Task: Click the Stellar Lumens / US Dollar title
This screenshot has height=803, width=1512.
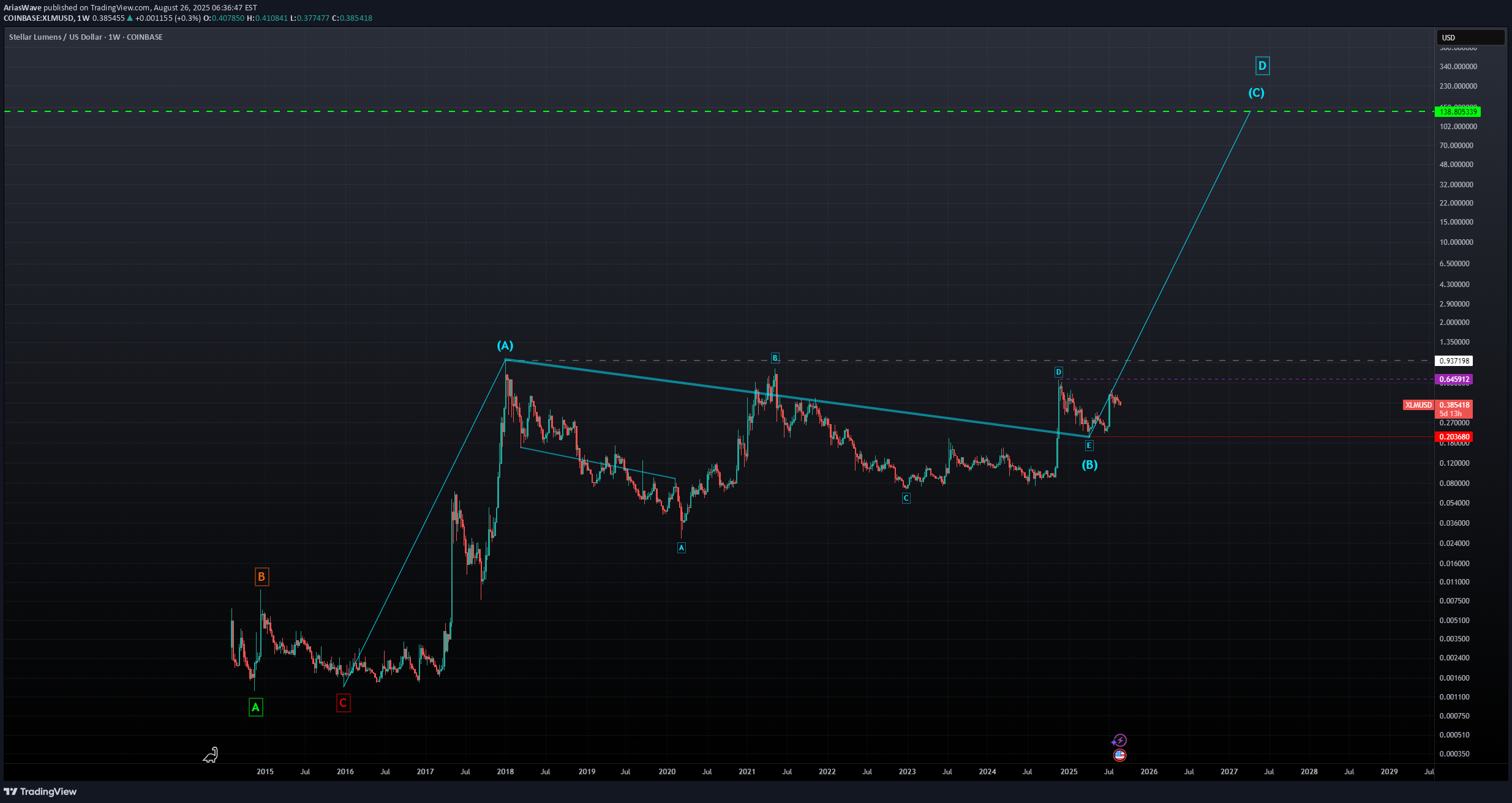Action: pos(86,37)
